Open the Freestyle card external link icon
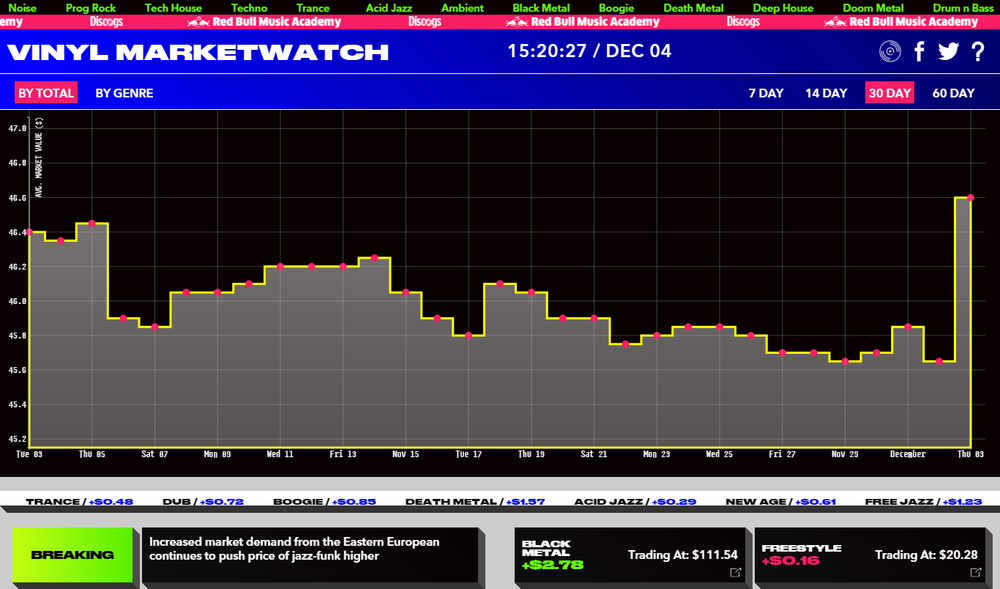This screenshot has height=589, width=1000. point(976,572)
